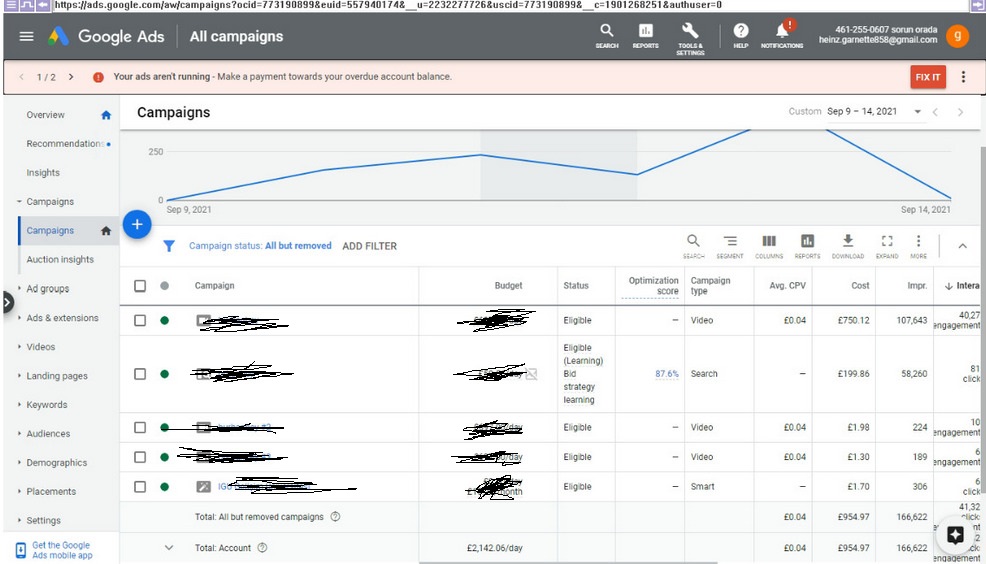Toggle status dot of £750.12 campaign
Screen dimensions: 986x564
tap(164, 320)
